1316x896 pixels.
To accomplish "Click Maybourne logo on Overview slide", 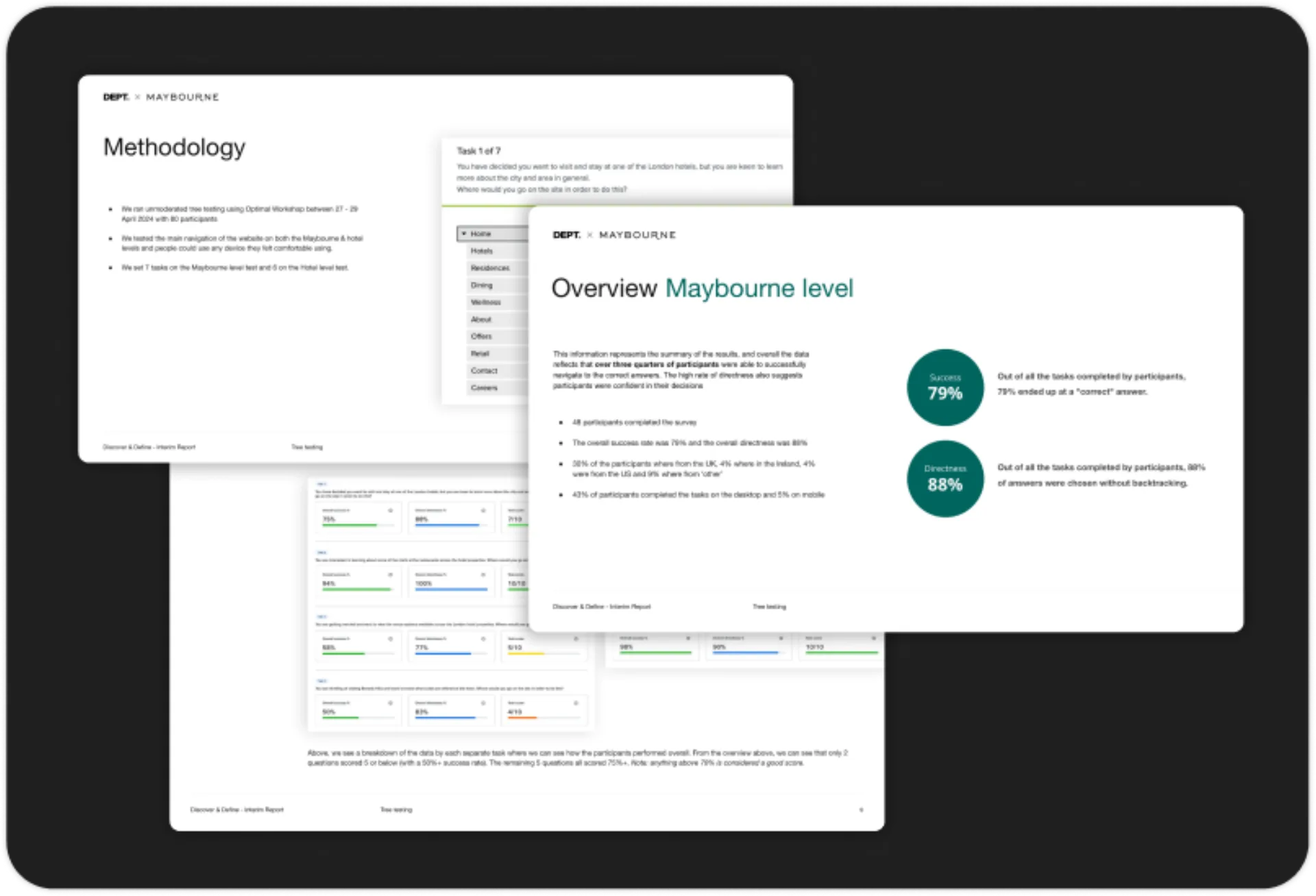I will tap(637, 235).
